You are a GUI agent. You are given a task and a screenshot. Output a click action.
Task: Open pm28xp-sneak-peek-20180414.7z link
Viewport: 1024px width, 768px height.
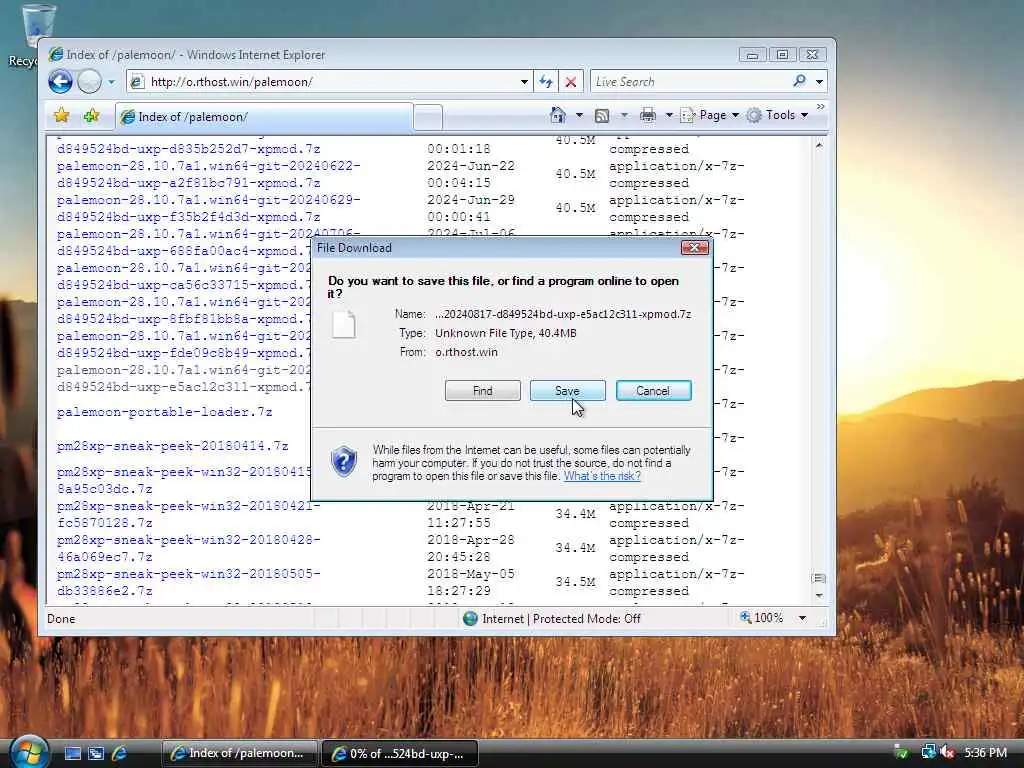(172, 446)
